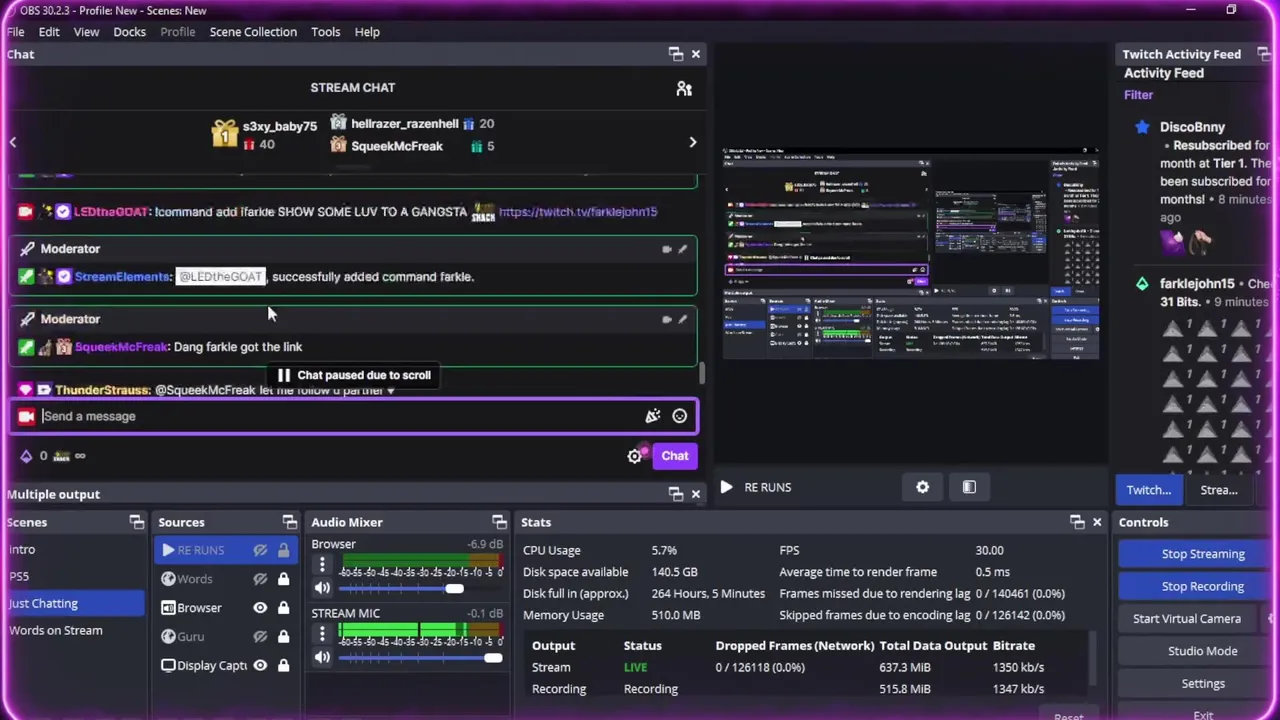The width and height of the screenshot is (1280, 720).
Task: Click pencil icon on StreamElements moderator message
Action: tap(683, 249)
